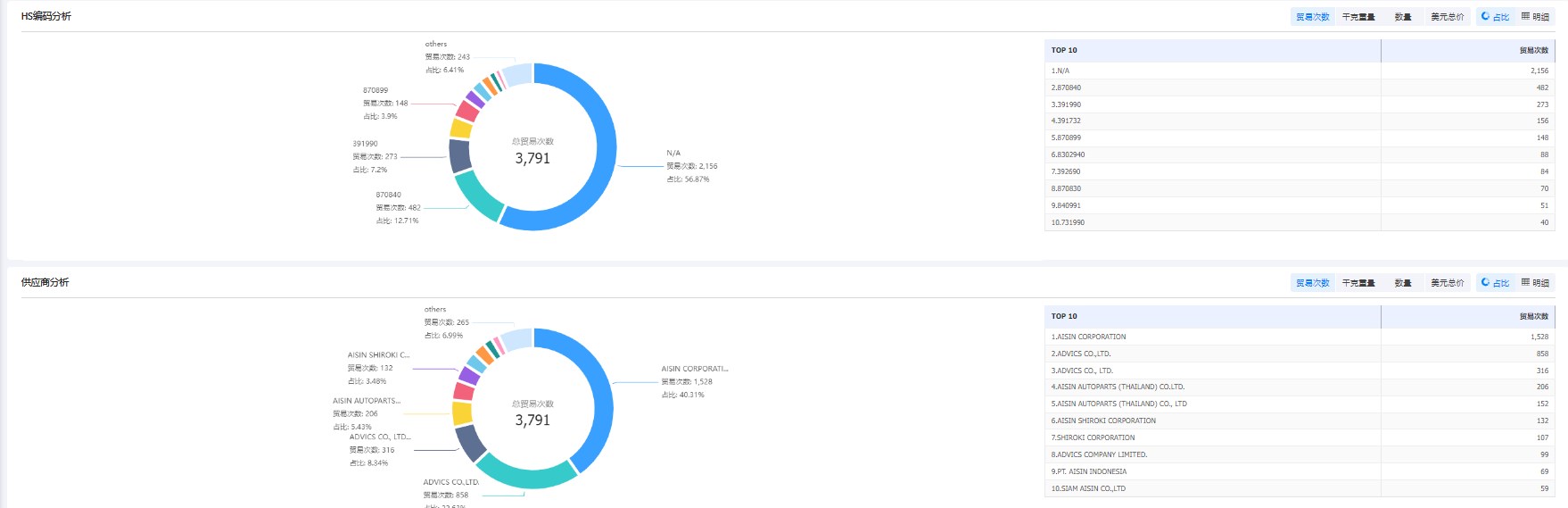The height and width of the screenshot is (508, 1568).
Task: Click 贸易次数 column header in HS table
Action: pyautogui.click(x=1533, y=51)
